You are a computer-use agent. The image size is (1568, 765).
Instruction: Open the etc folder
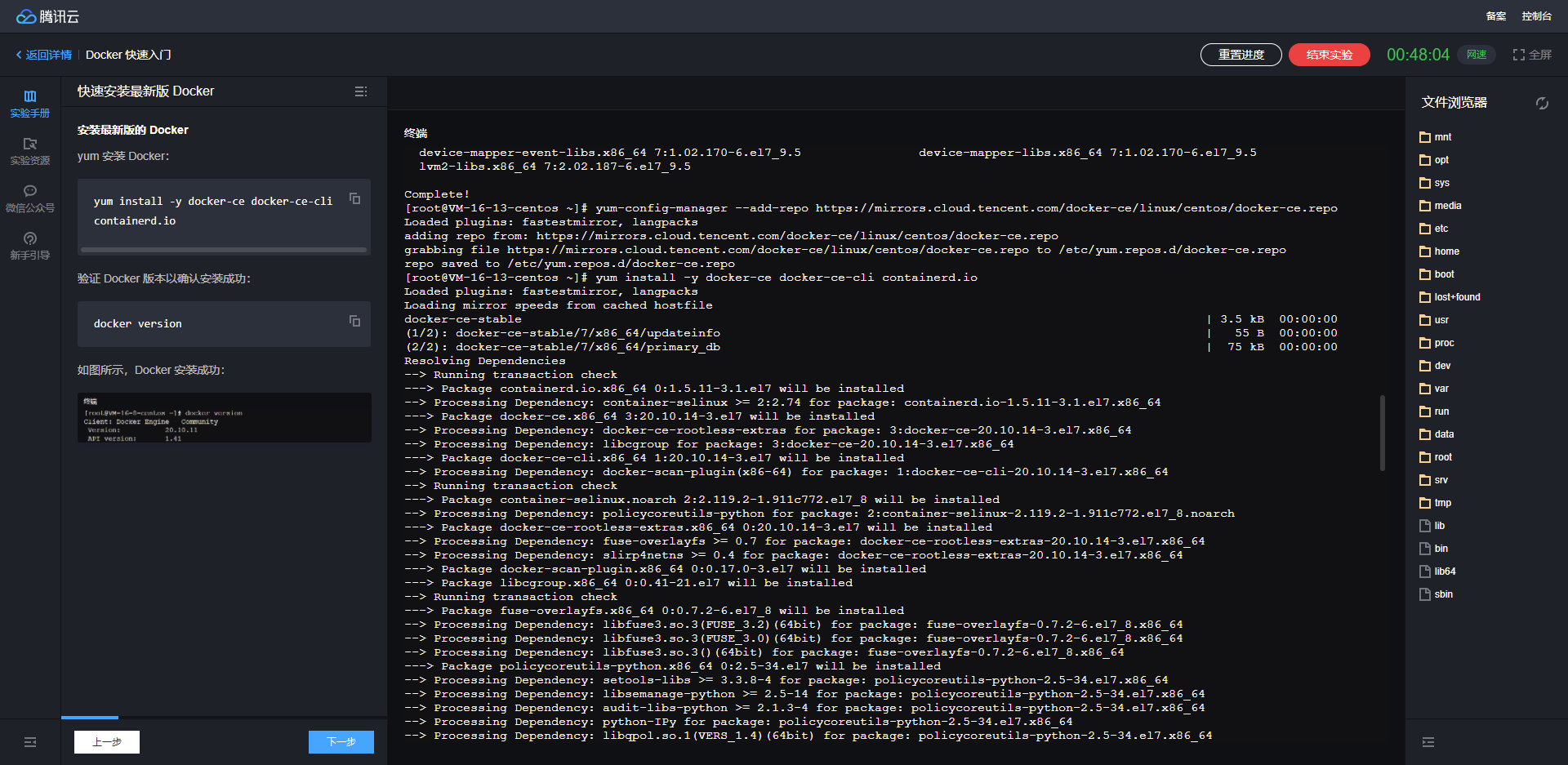(x=1434, y=229)
